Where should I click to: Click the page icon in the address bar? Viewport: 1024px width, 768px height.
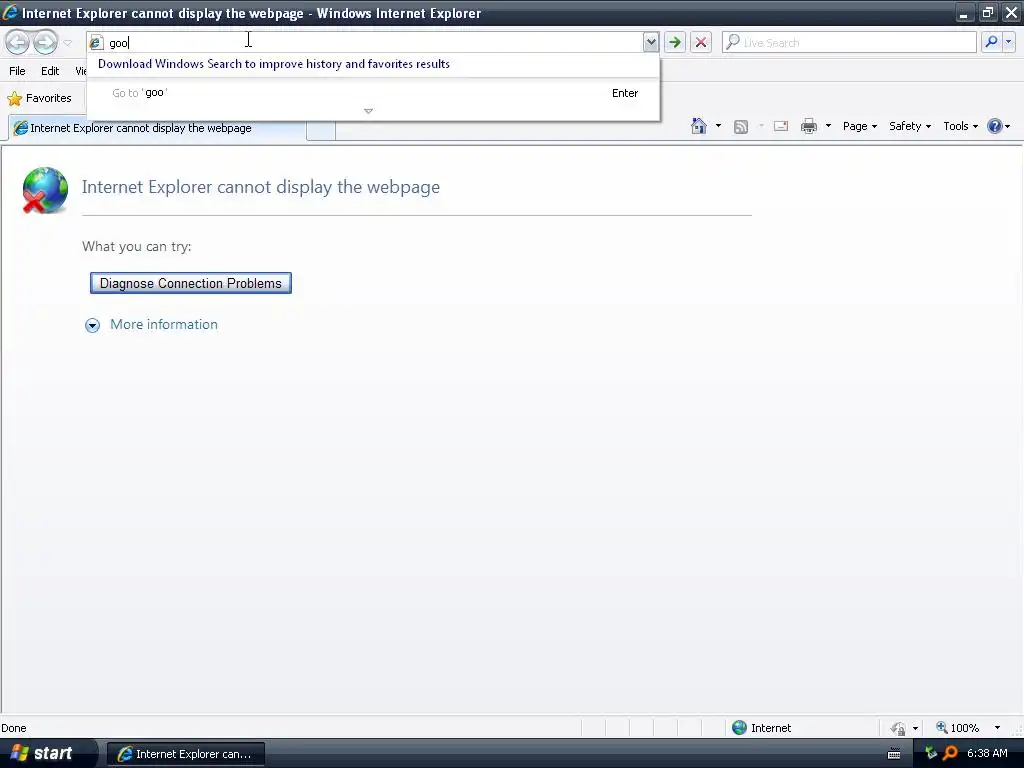pos(96,42)
